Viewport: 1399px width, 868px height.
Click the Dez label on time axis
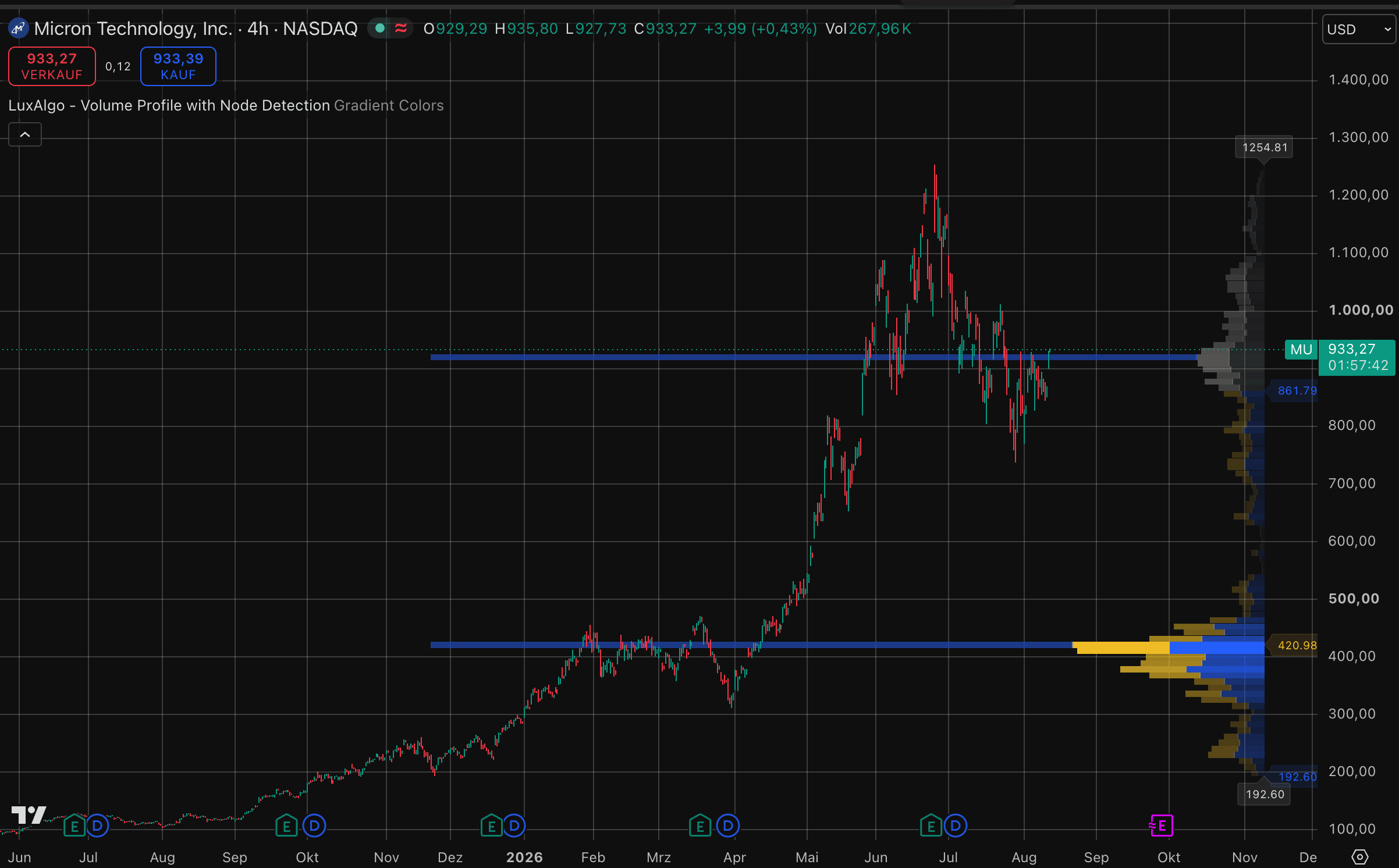coord(450,857)
